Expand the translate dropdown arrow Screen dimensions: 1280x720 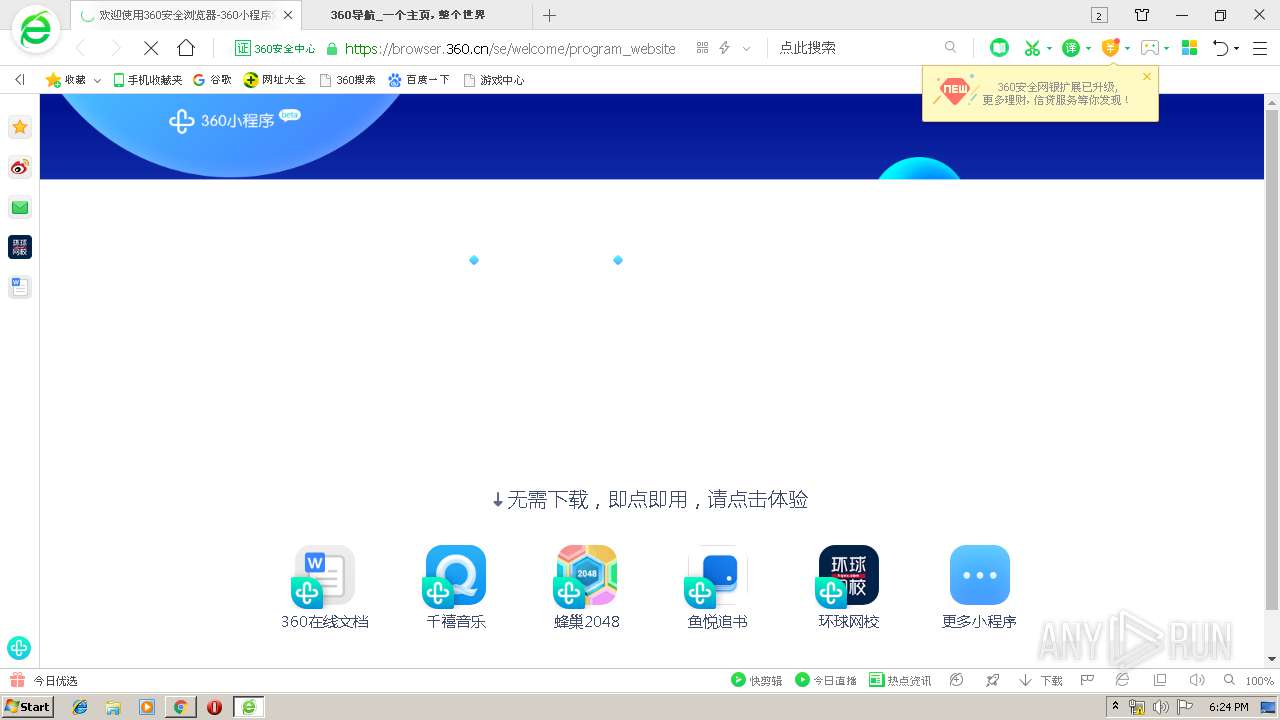pos(1088,48)
